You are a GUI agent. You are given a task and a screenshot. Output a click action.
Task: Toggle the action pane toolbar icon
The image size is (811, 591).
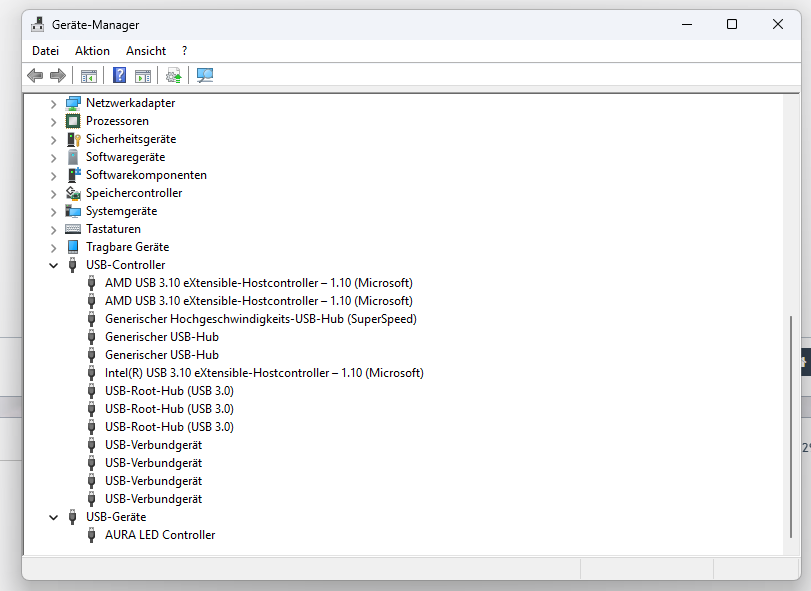[143, 75]
